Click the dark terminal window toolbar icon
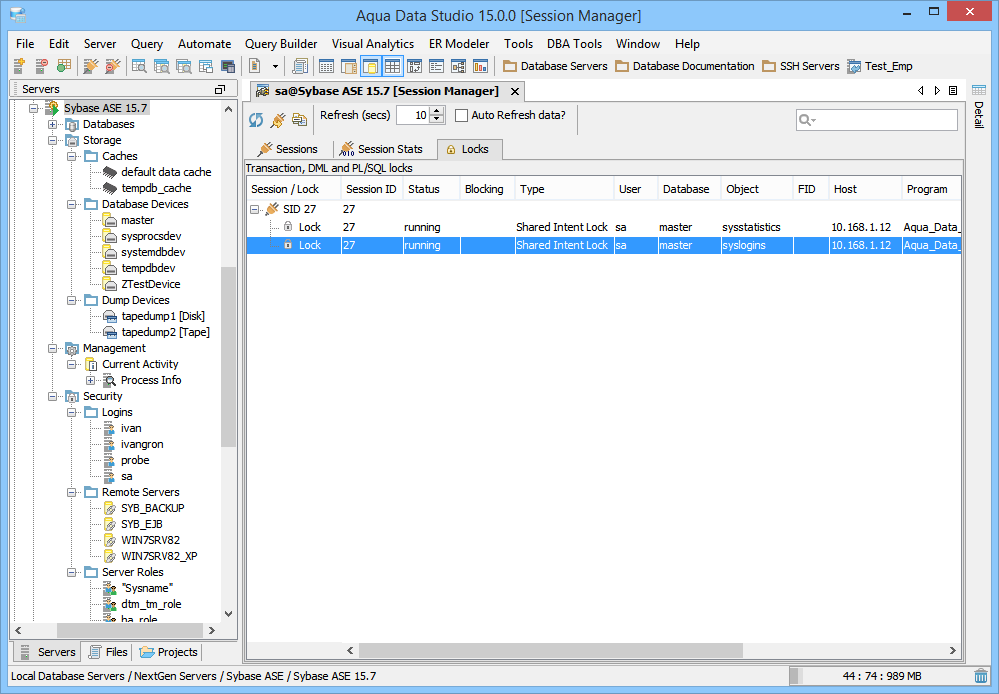Image resolution: width=999 pixels, height=694 pixels. [x=227, y=66]
